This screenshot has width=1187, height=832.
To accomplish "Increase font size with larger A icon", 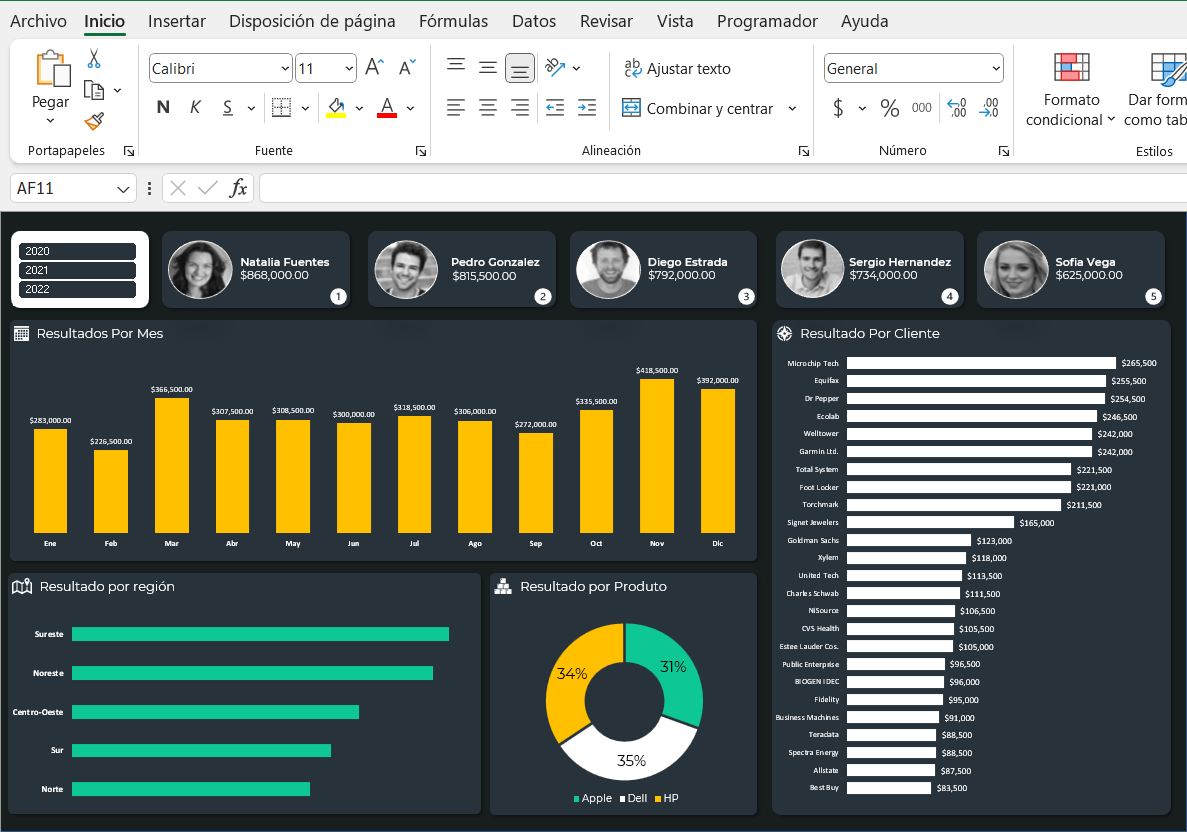I will click(x=374, y=68).
